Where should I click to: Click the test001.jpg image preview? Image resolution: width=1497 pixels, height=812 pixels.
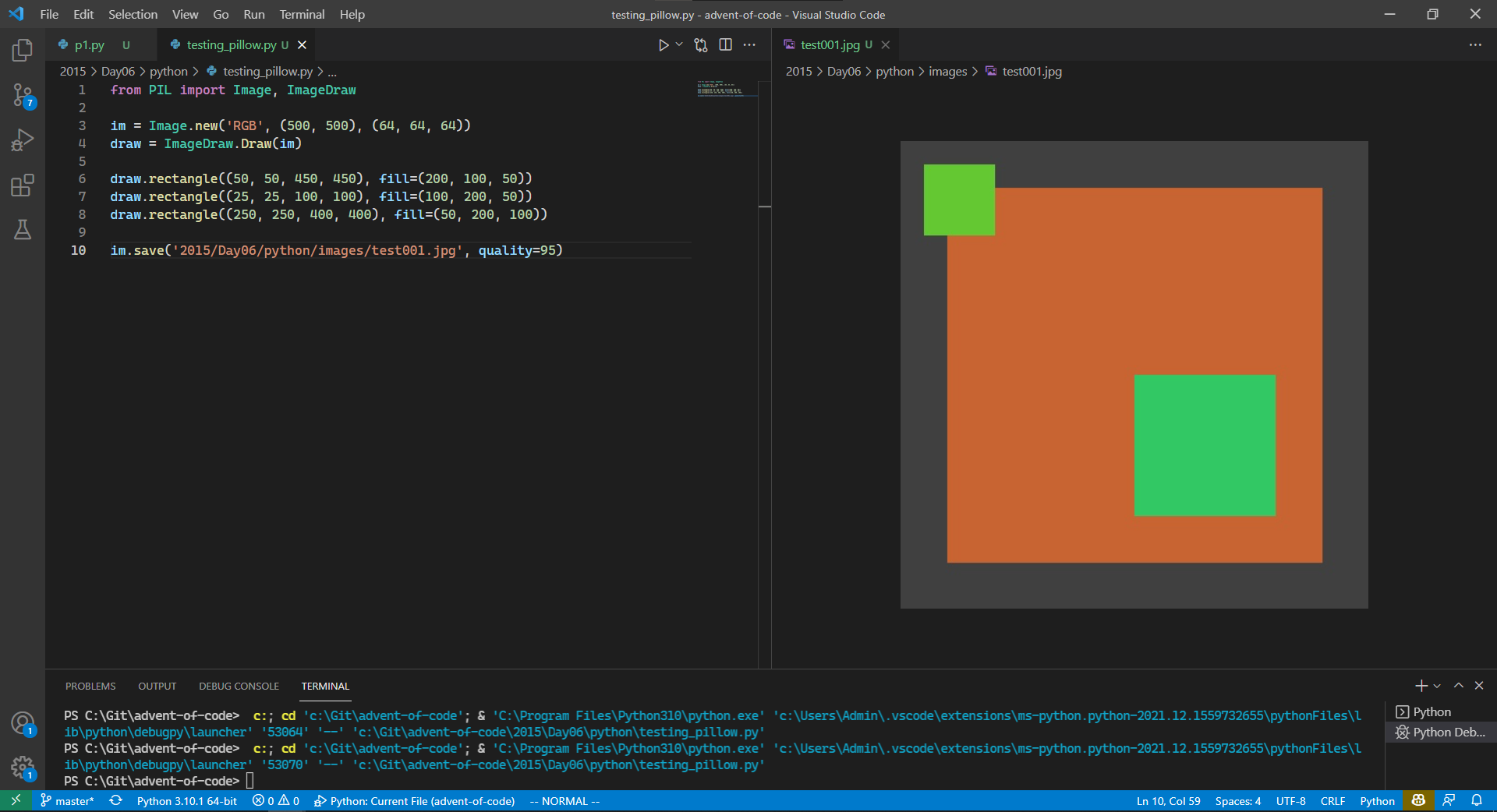coord(1134,375)
